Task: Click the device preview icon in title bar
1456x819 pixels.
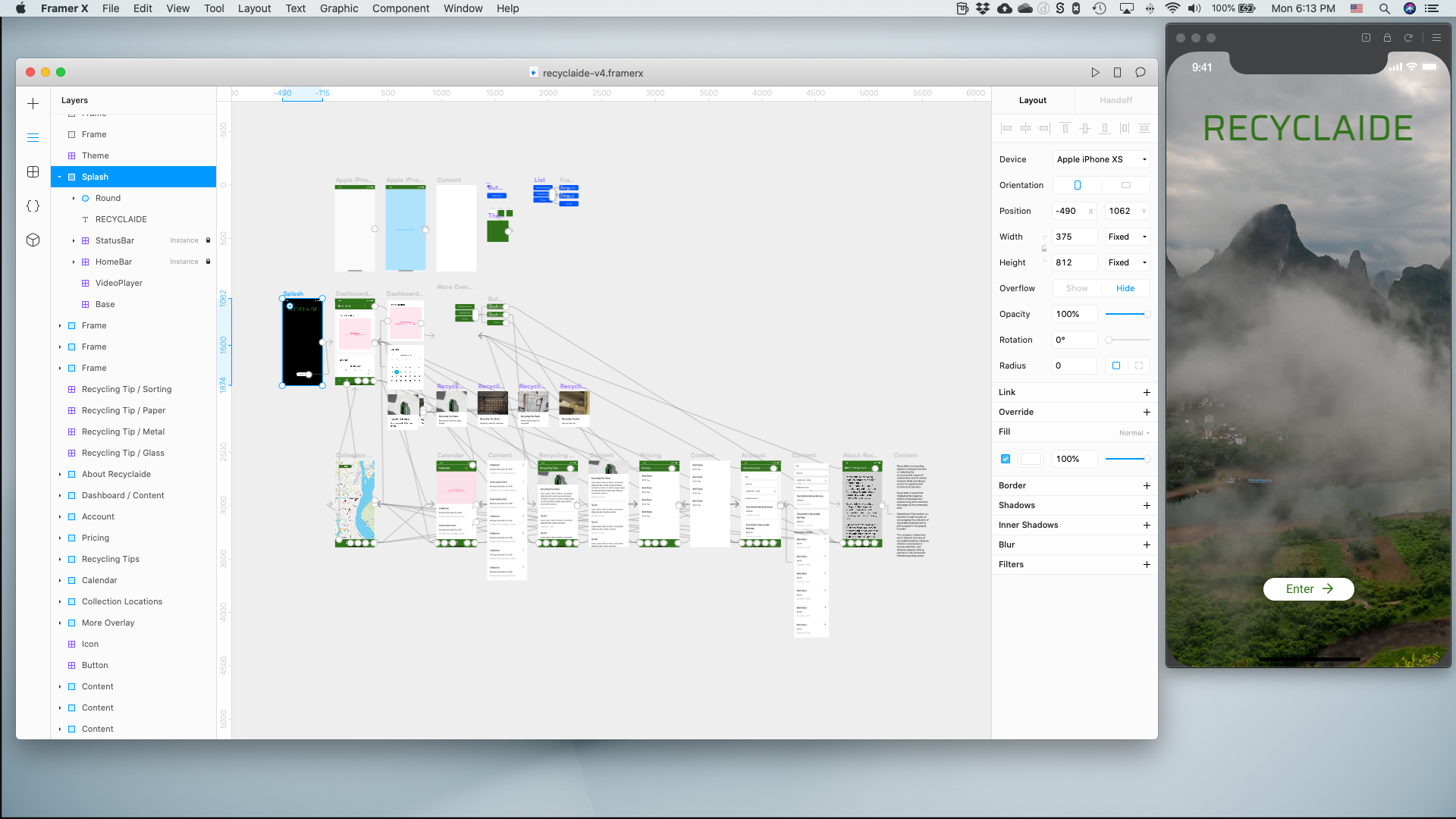Action: click(1117, 73)
